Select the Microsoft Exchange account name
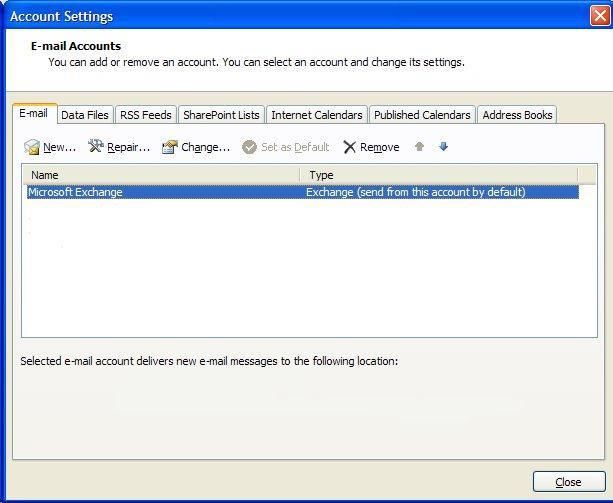Viewport: 613px width, 503px height. 75,192
